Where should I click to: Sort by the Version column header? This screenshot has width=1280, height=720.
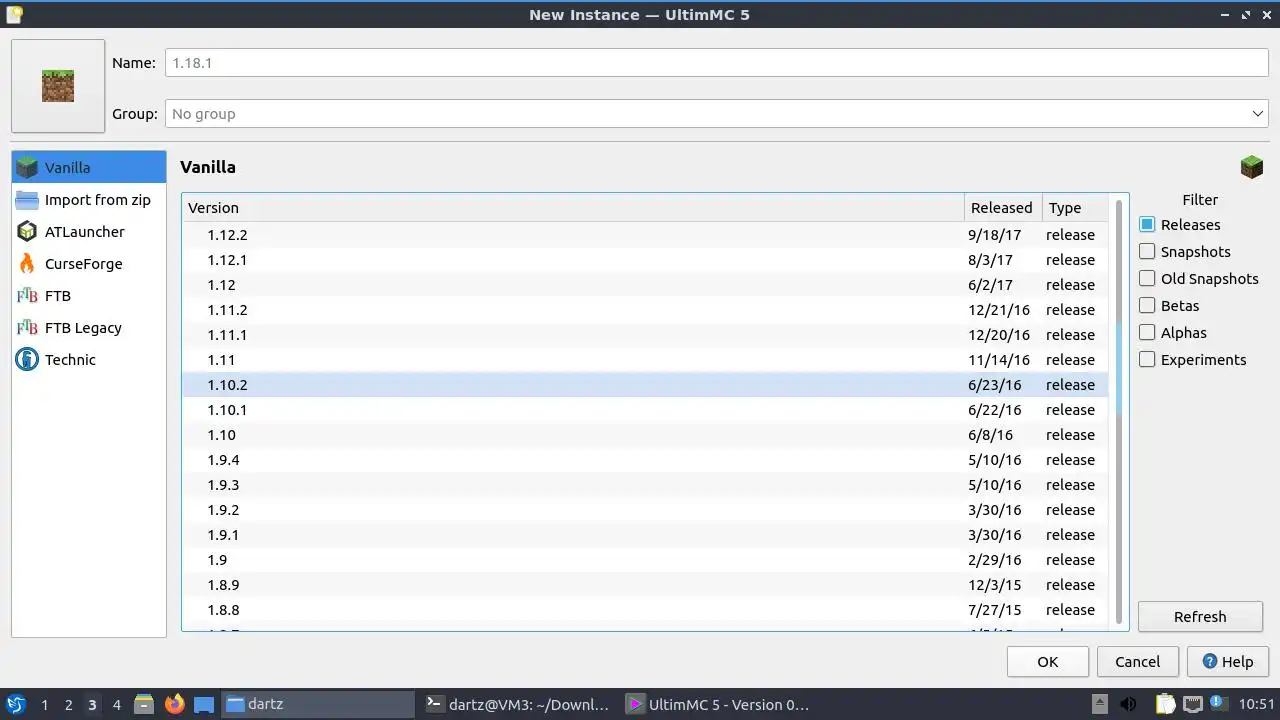click(x=573, y=208)
